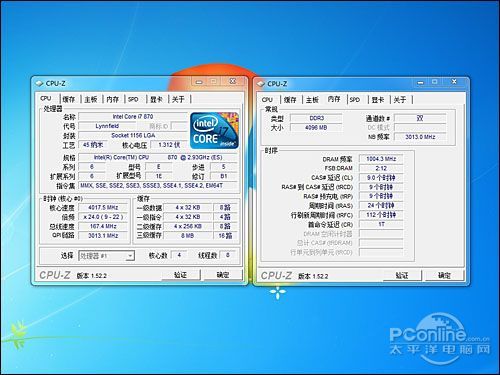Click the core speed value 4017.5 MHz

tap(103, 207)
